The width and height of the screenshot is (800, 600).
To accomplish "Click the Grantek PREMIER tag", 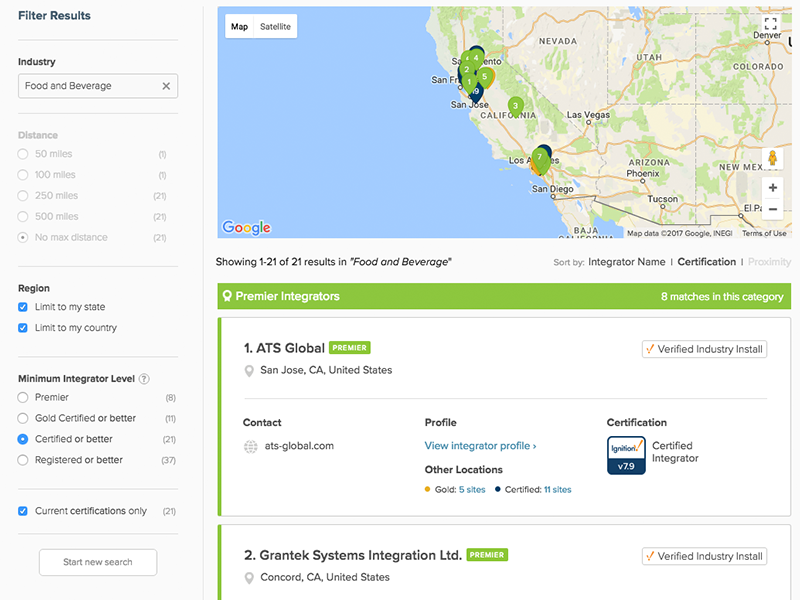I will coord(487,555).
